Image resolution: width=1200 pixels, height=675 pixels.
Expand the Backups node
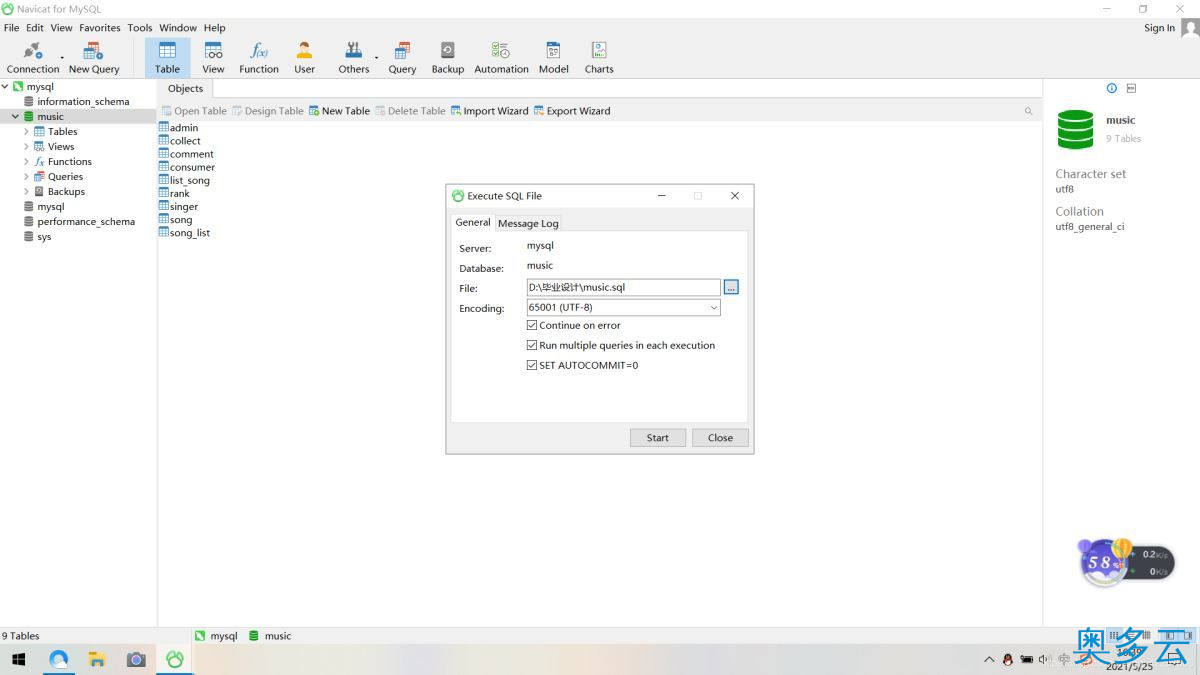click(x=26, y=192)
